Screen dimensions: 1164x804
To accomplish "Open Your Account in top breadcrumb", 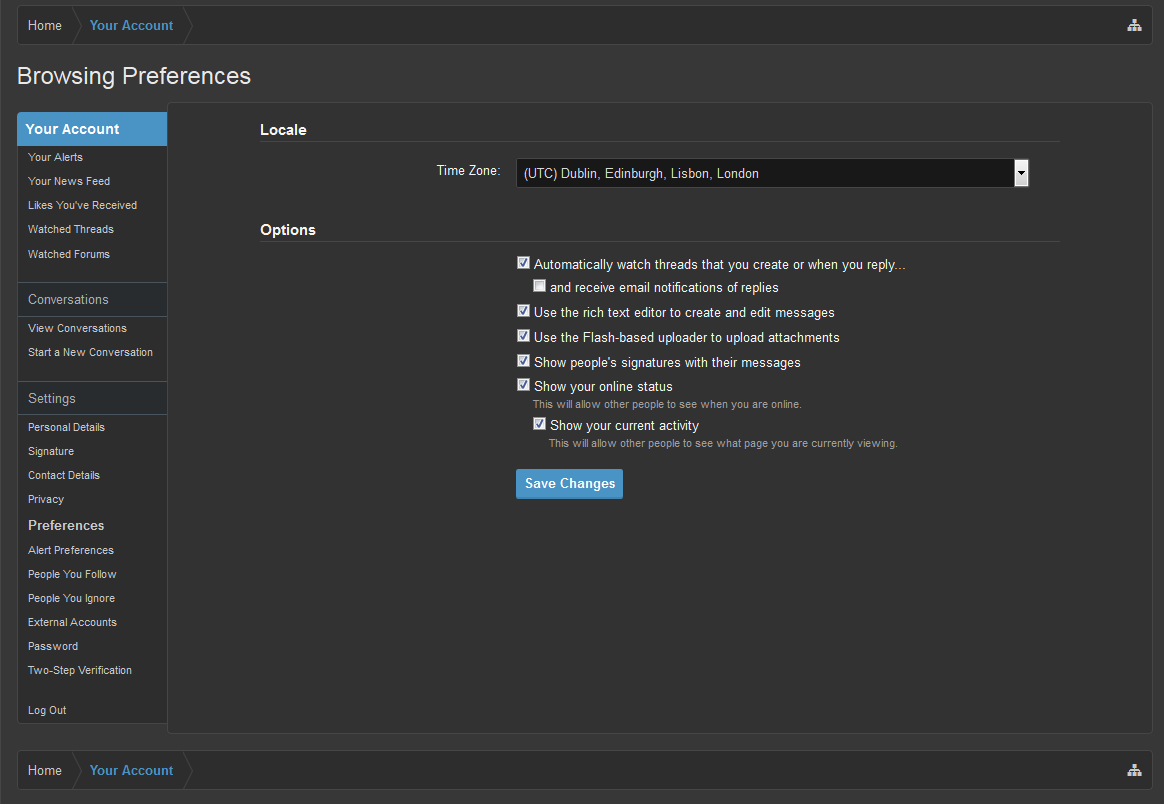I will tap(131, 25).
